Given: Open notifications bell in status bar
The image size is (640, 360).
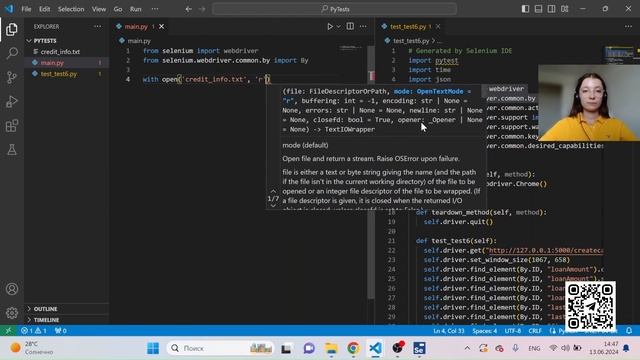Looking at the screenshot, I should 629,331.
